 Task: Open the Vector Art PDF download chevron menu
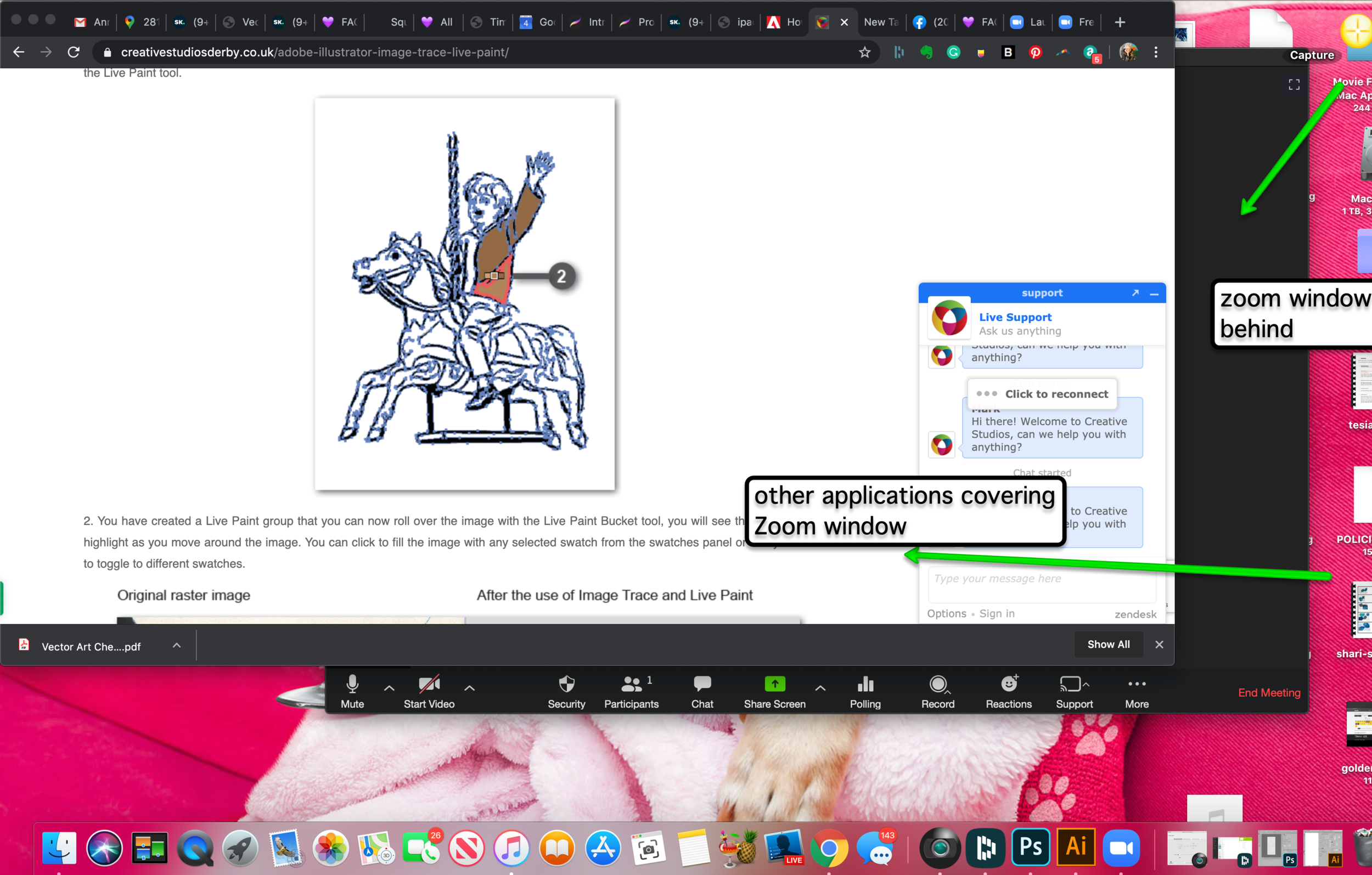pos(177,646)
